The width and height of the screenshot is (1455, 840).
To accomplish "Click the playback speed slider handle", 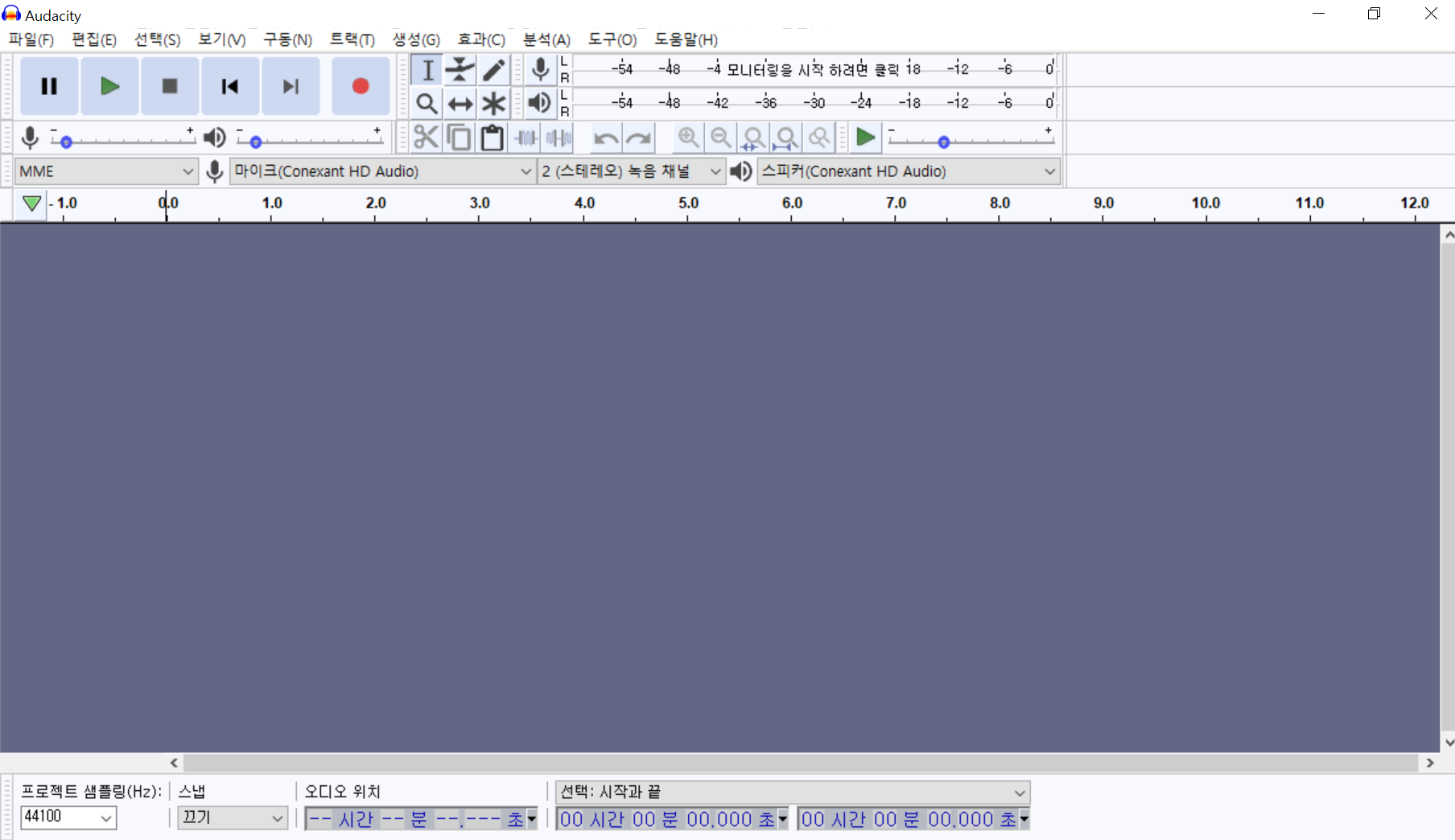I will click(944, 142).
